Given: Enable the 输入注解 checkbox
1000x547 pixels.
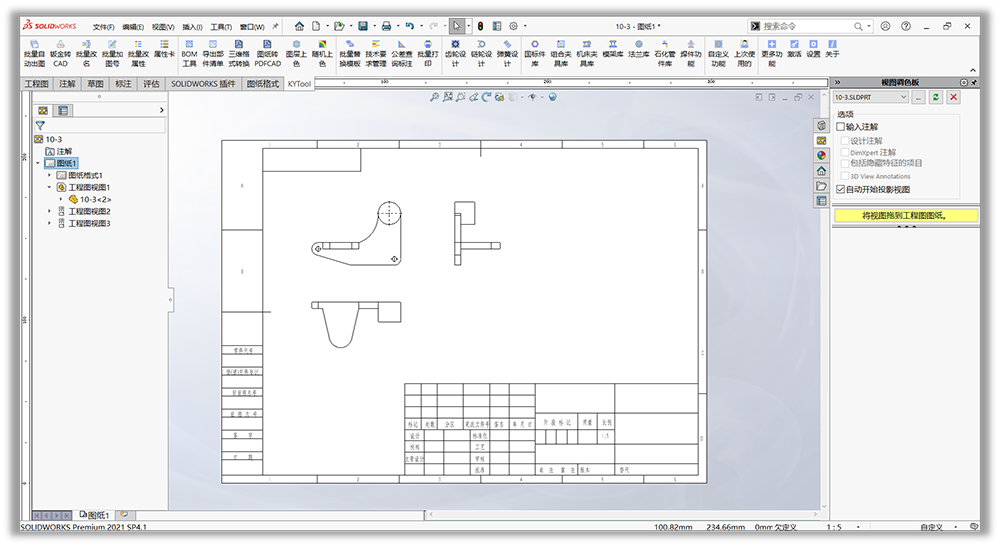Looking at the screenshot, I should point(841,127).
